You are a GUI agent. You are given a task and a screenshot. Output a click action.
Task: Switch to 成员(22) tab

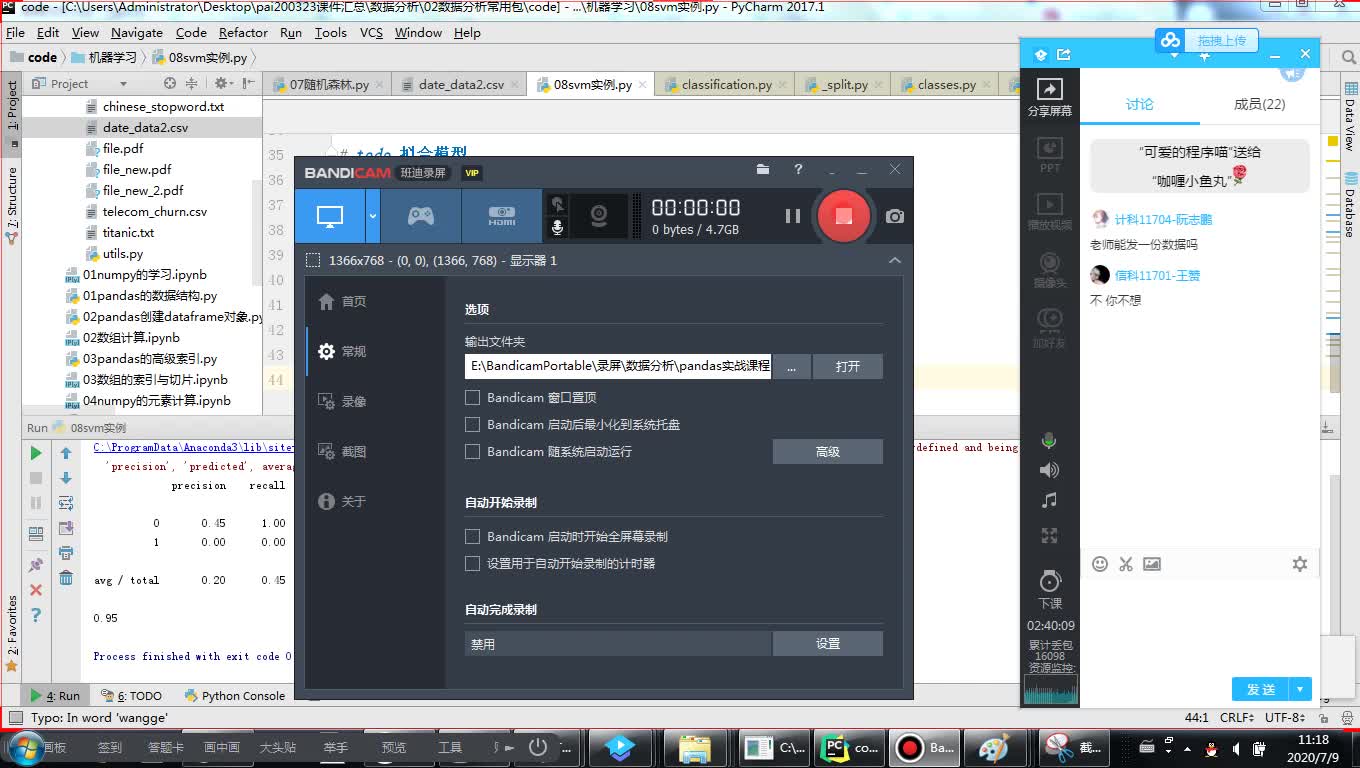[1260, 104]
